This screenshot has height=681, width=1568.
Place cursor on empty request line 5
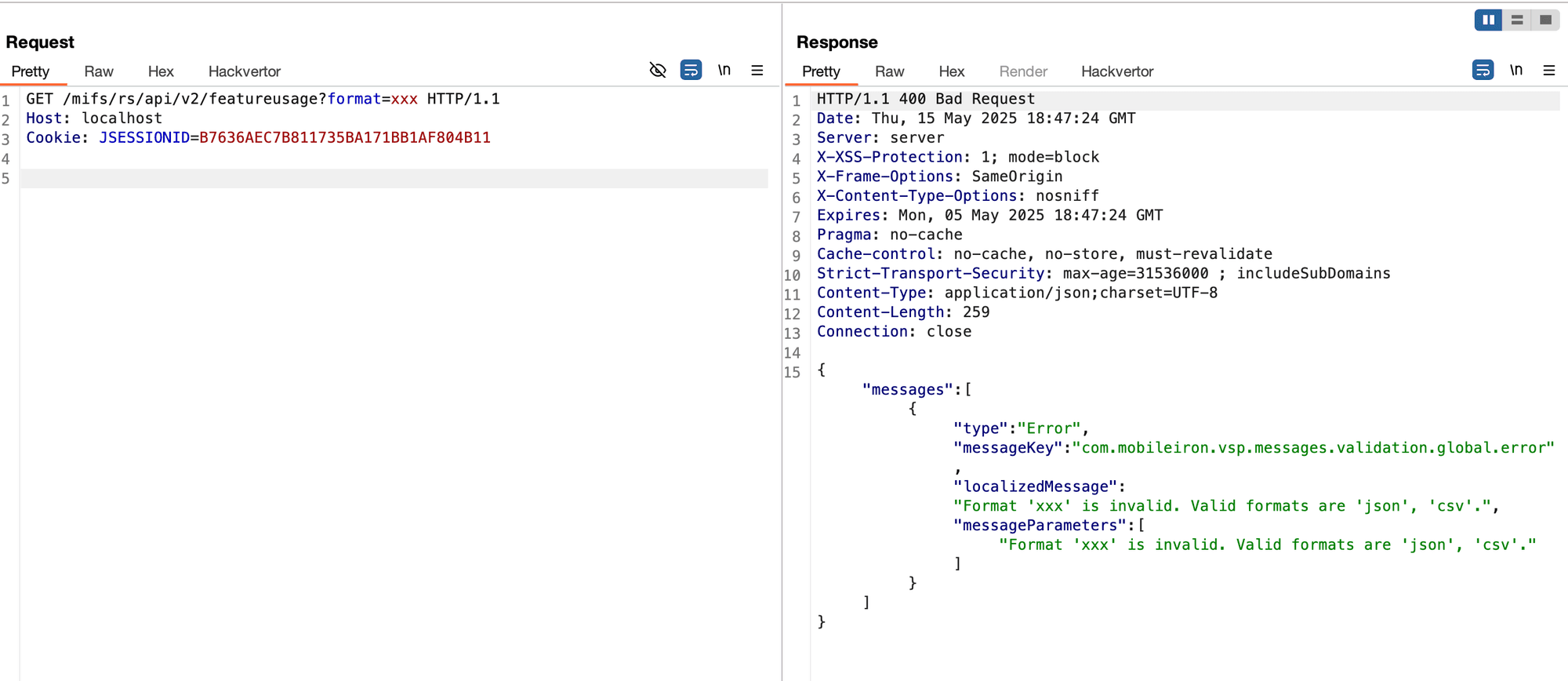(x=392, y=178)
